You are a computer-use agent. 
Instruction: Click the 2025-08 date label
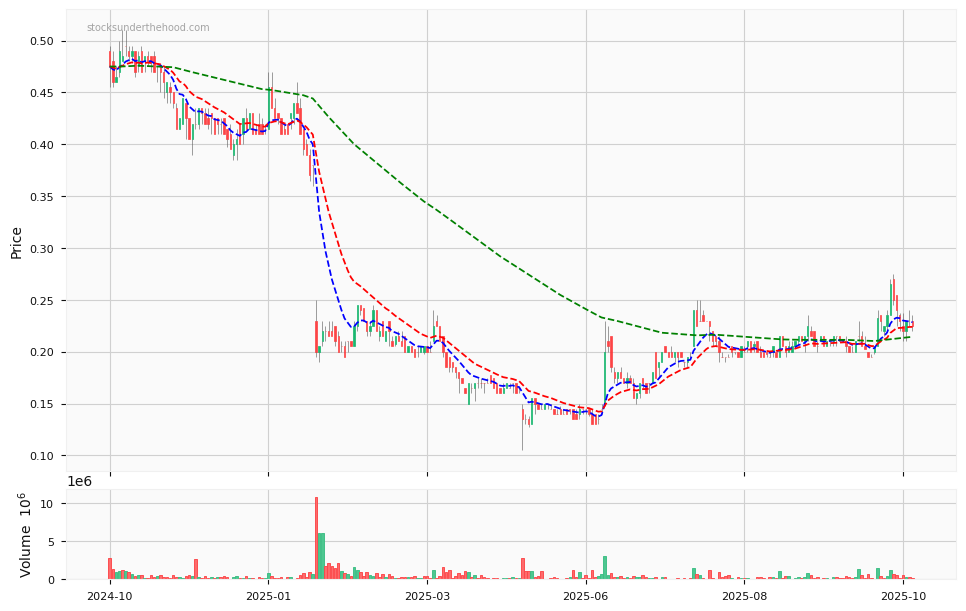(744, 596)
